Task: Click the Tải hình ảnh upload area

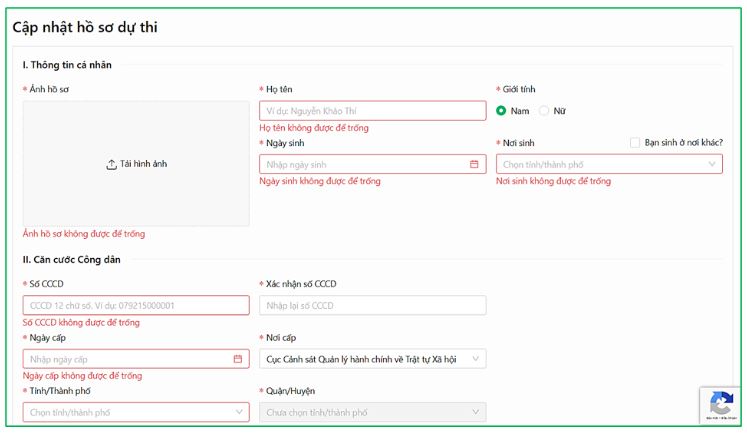Action: (136, 163)
